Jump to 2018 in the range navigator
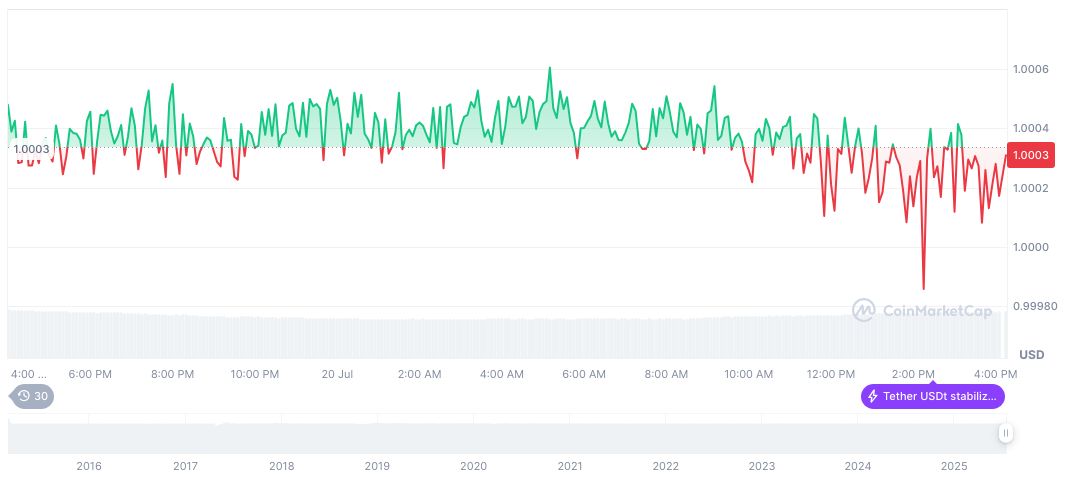1072x477 pixels. pos(282,466)
